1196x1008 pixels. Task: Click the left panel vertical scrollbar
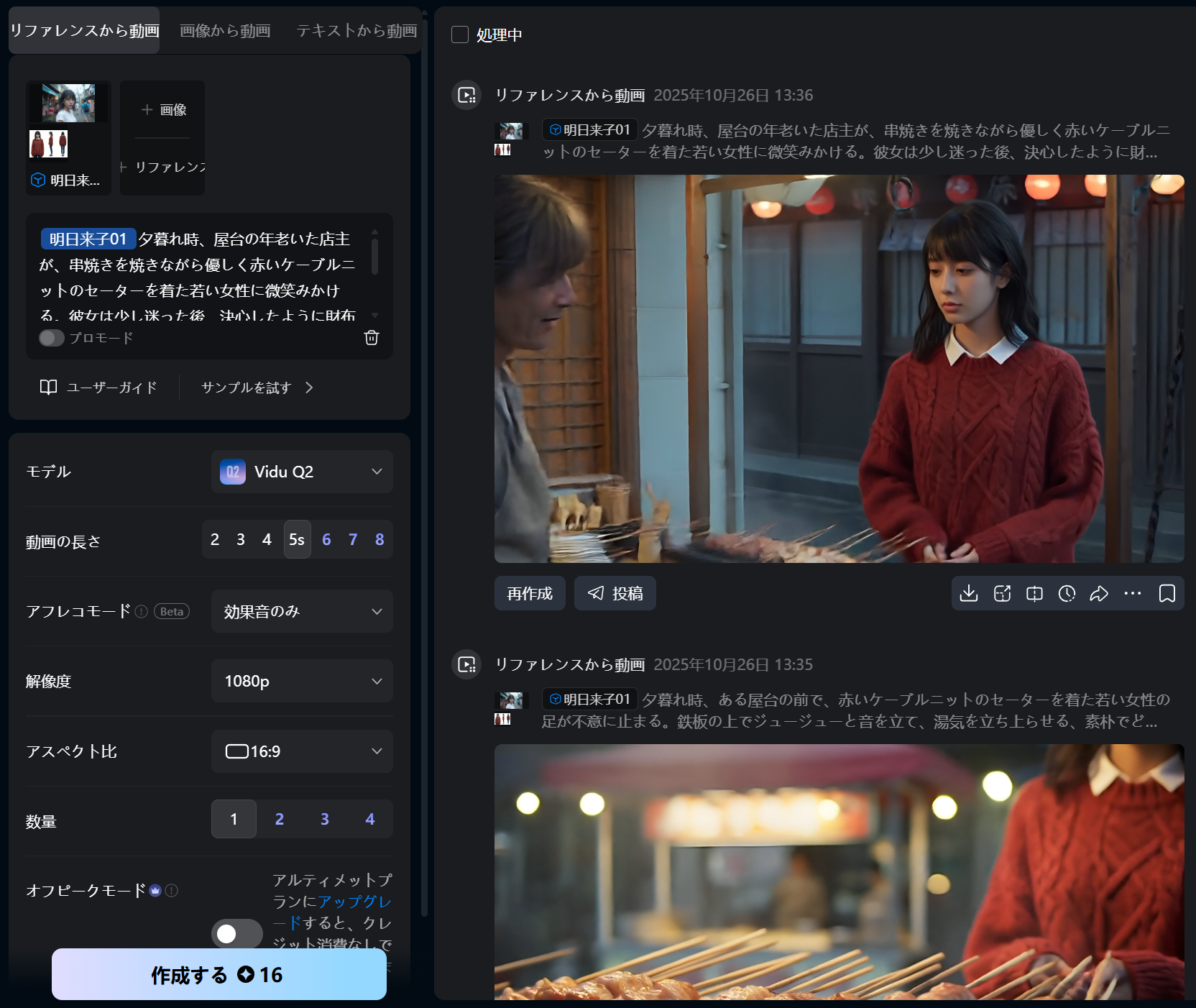[424, 467]
